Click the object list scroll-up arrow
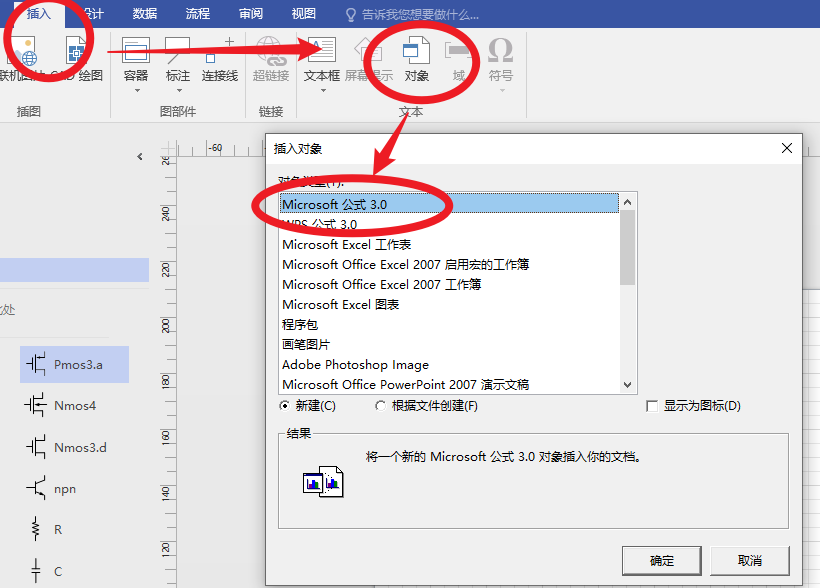Screen dimensions: 820x588 point(628,202)
